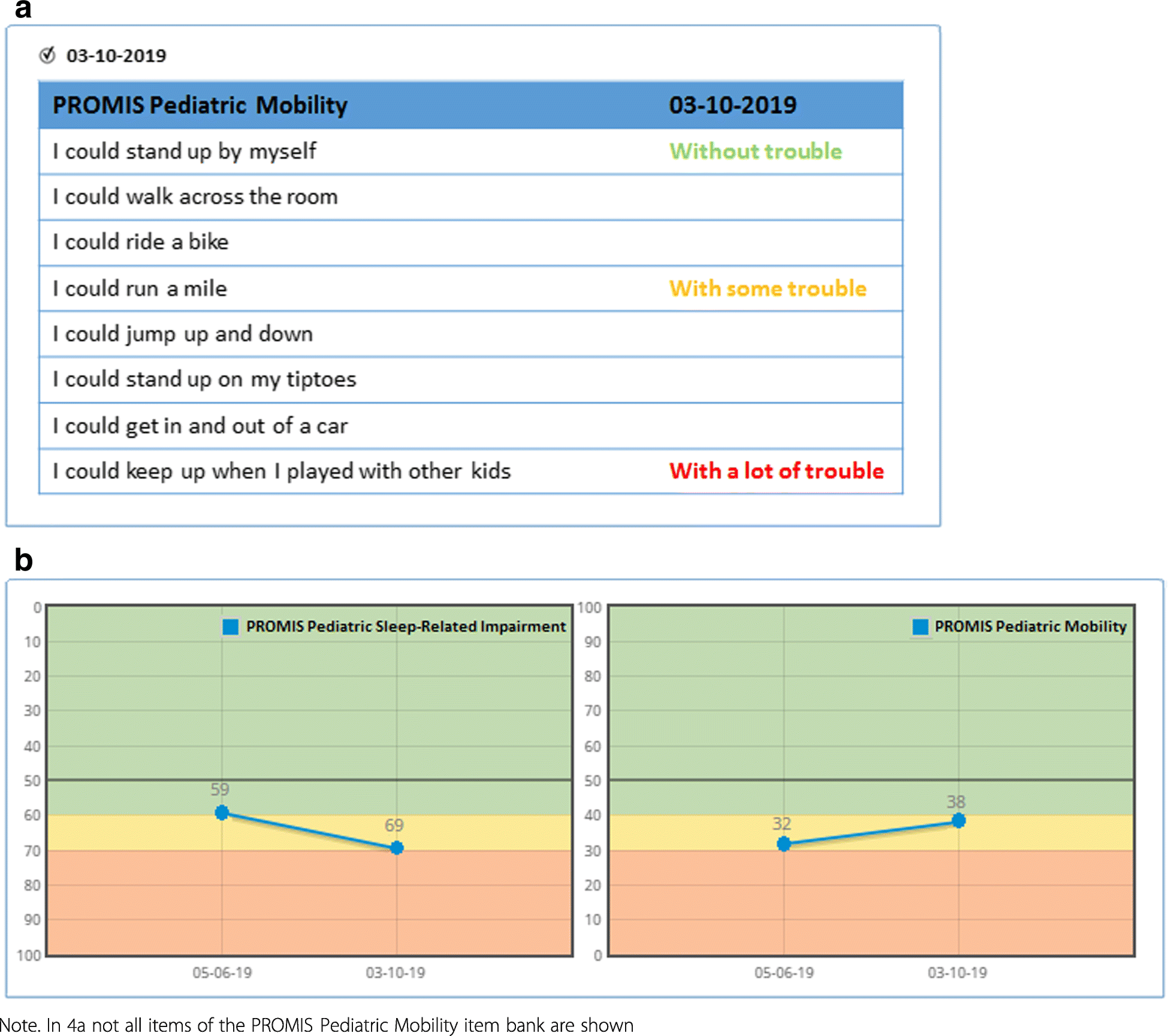Click the data point labeled 38 in mobility chart
The height and width of the screenshot is (1036, 1168).
tap(959, 820)
